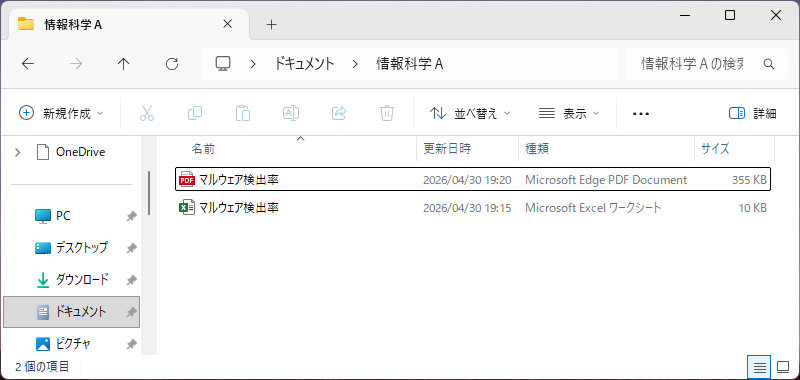Click the 355 KB size value
Screen dimensions: 800x380
(x=748, y=180)
